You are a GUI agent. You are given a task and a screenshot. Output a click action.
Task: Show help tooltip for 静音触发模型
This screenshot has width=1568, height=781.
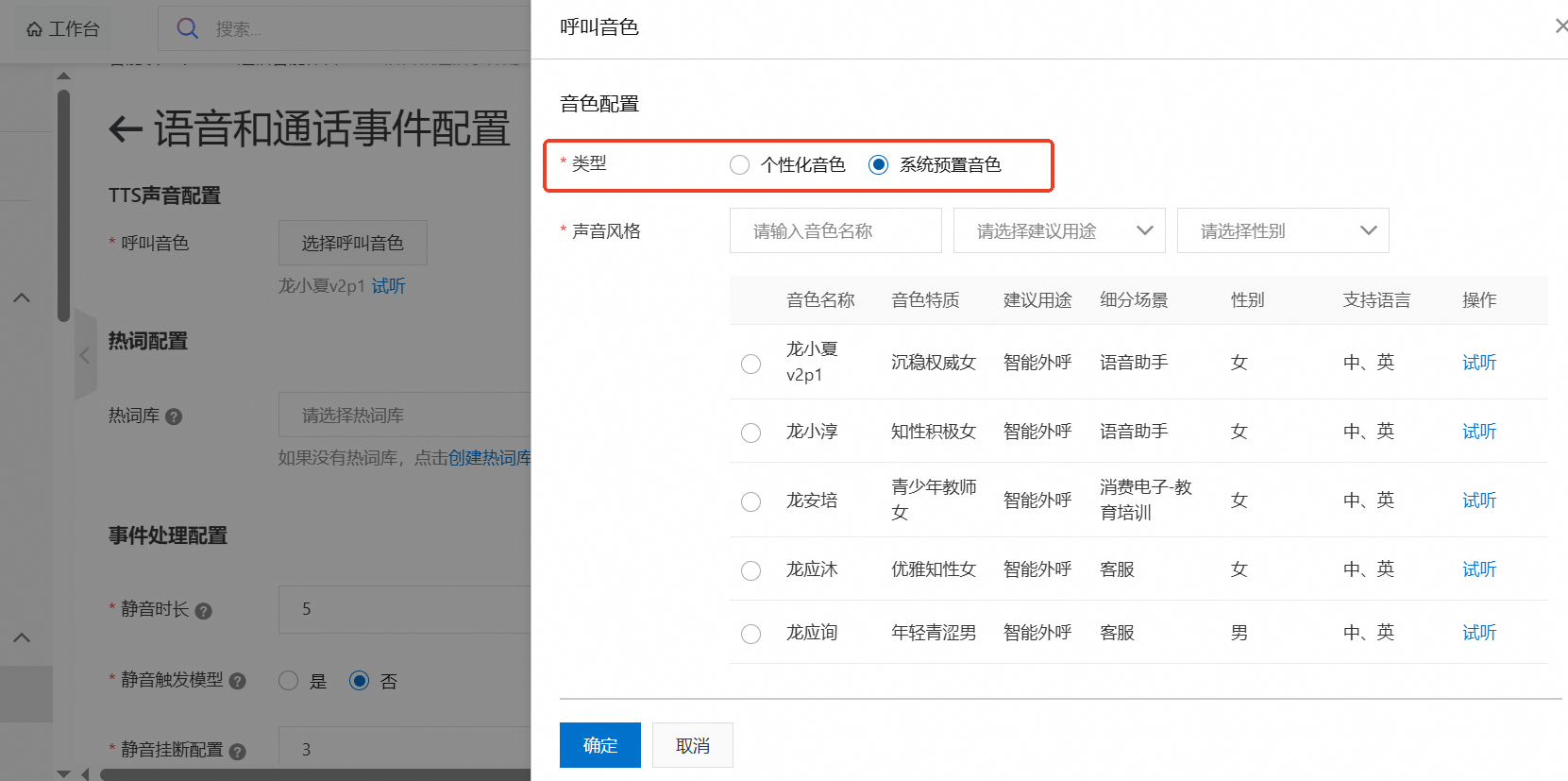tap(238, 681)
